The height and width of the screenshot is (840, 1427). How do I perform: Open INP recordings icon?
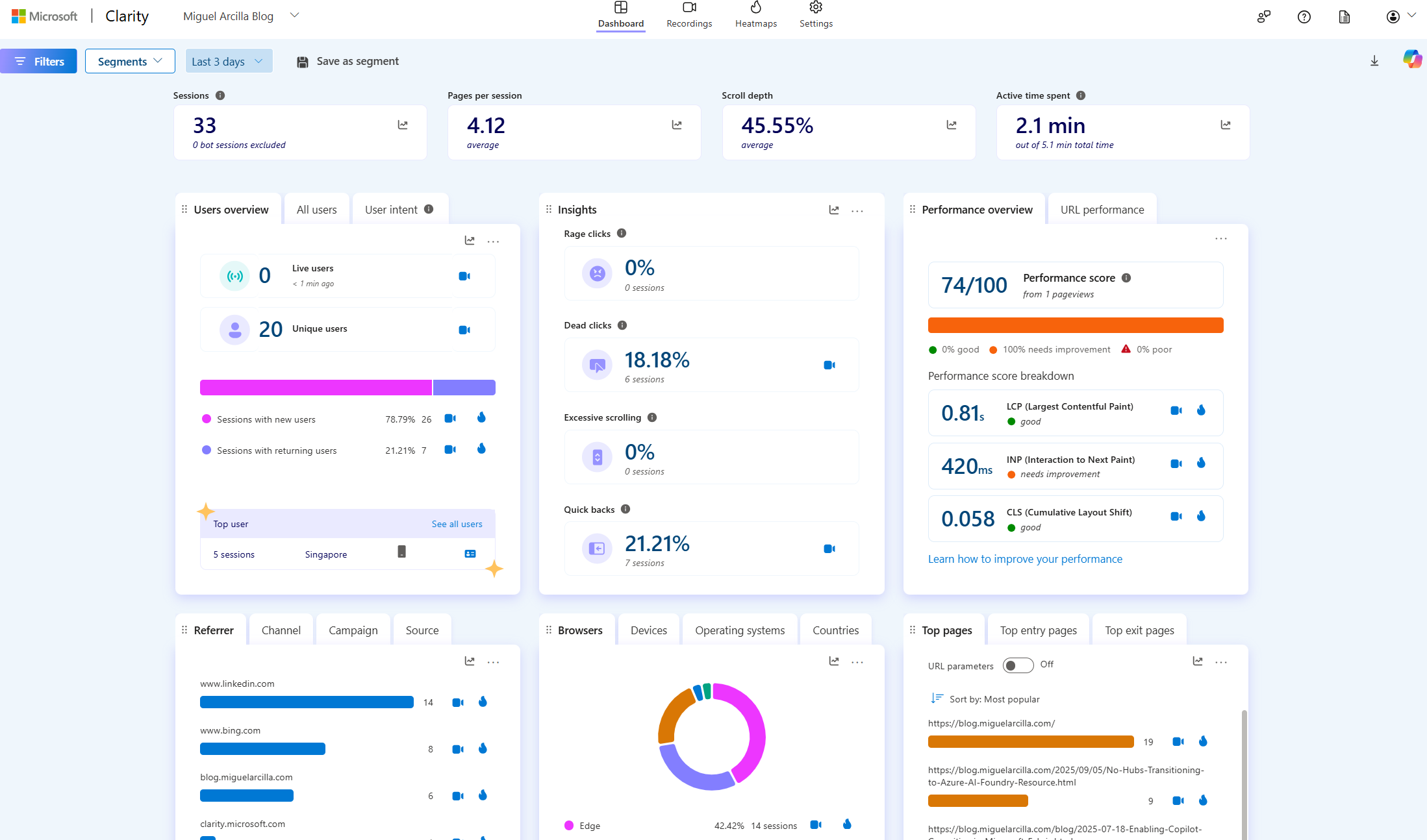click(x=1176, y=463)
